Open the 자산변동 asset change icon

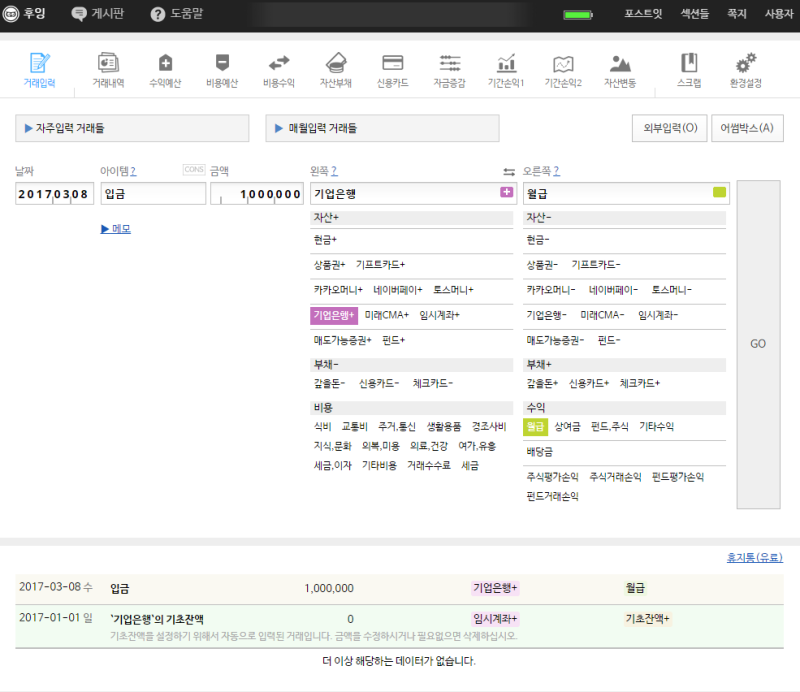pos(620,69)
